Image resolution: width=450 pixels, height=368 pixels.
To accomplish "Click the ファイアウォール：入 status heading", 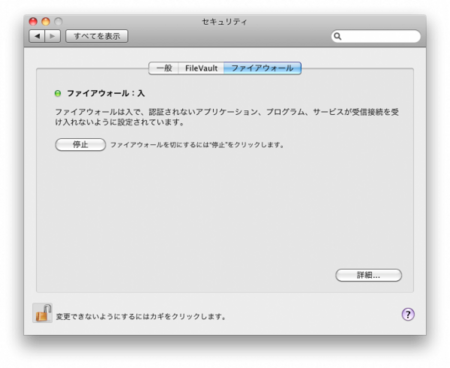I will tap(106, 93).
